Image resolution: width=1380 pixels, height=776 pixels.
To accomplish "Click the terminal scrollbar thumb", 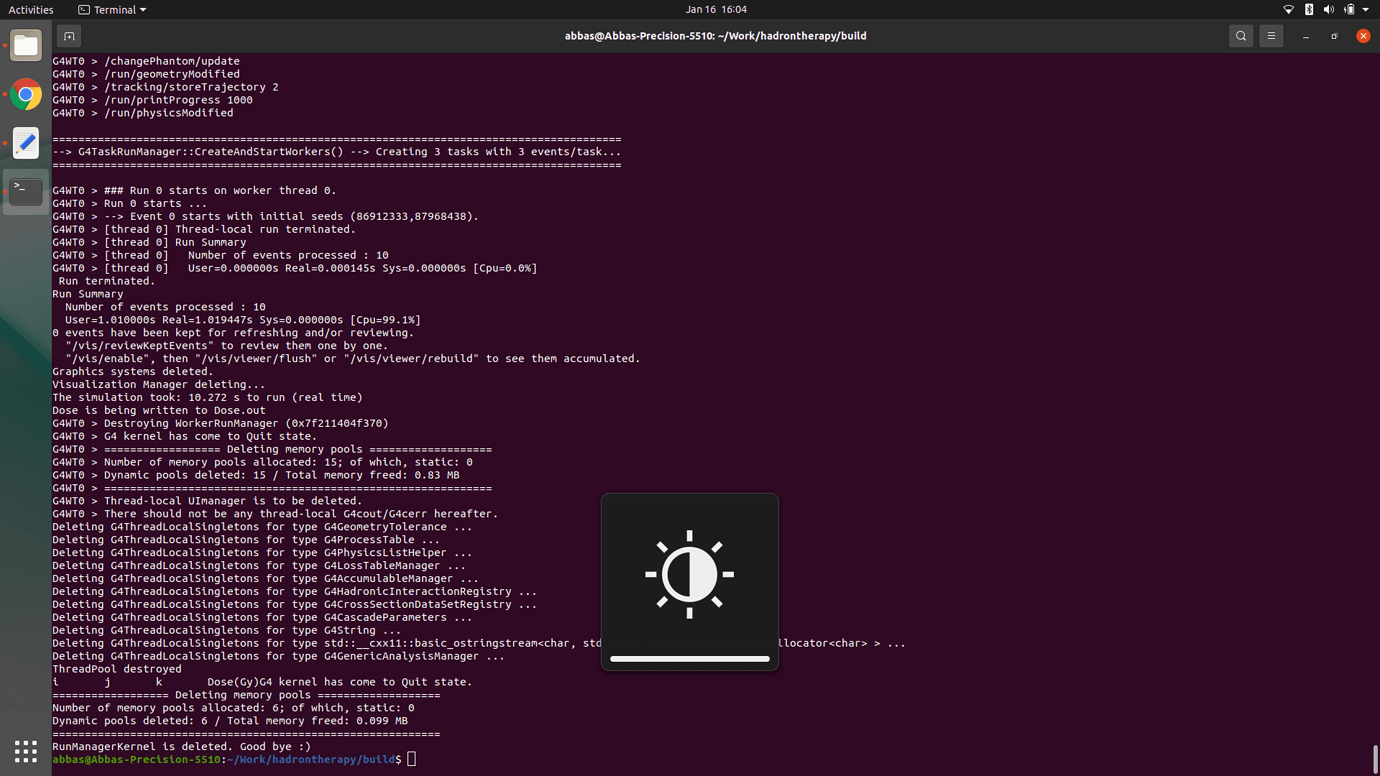I will (1375, 759).
